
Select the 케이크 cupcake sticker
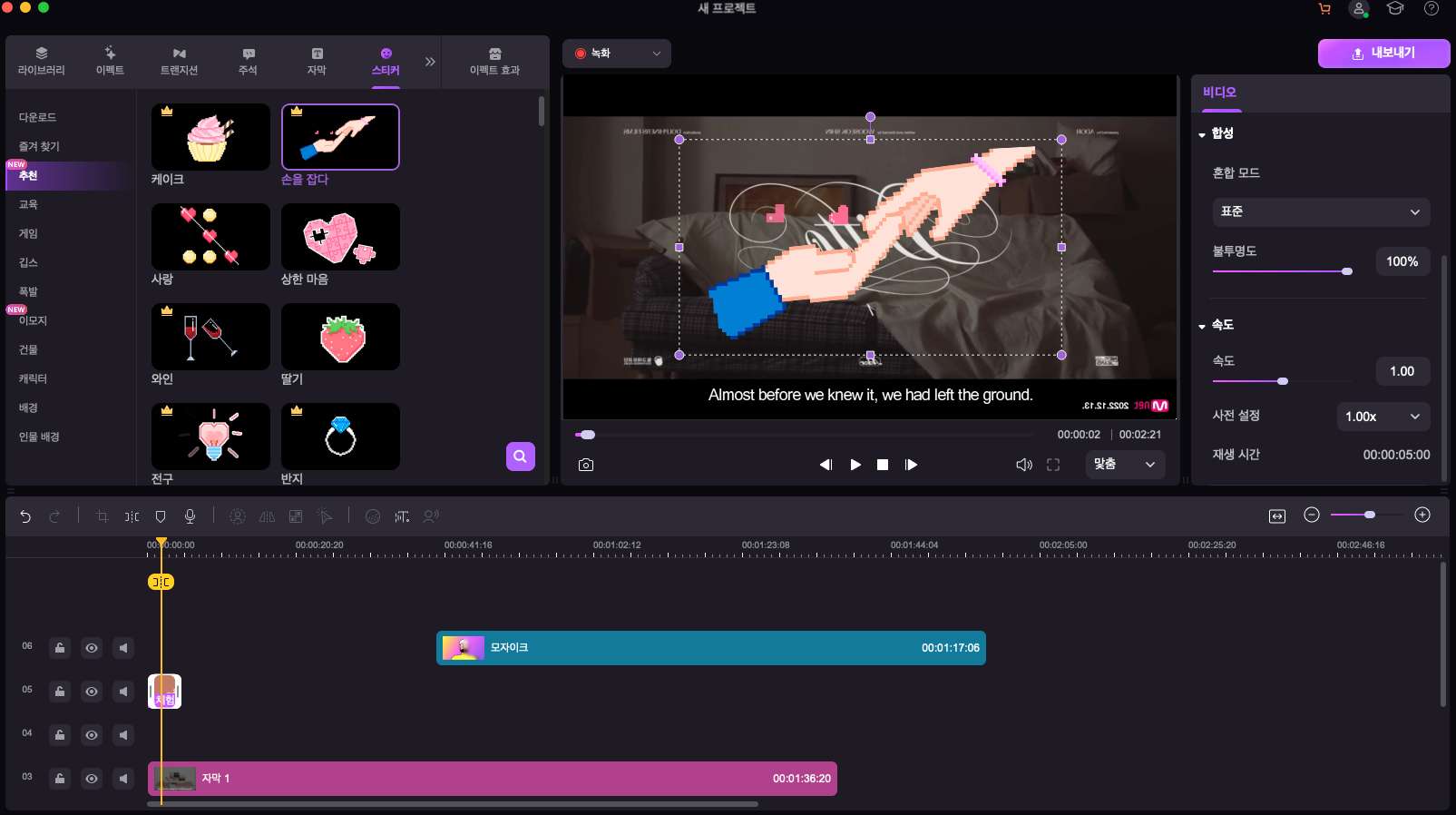[210, 137]
